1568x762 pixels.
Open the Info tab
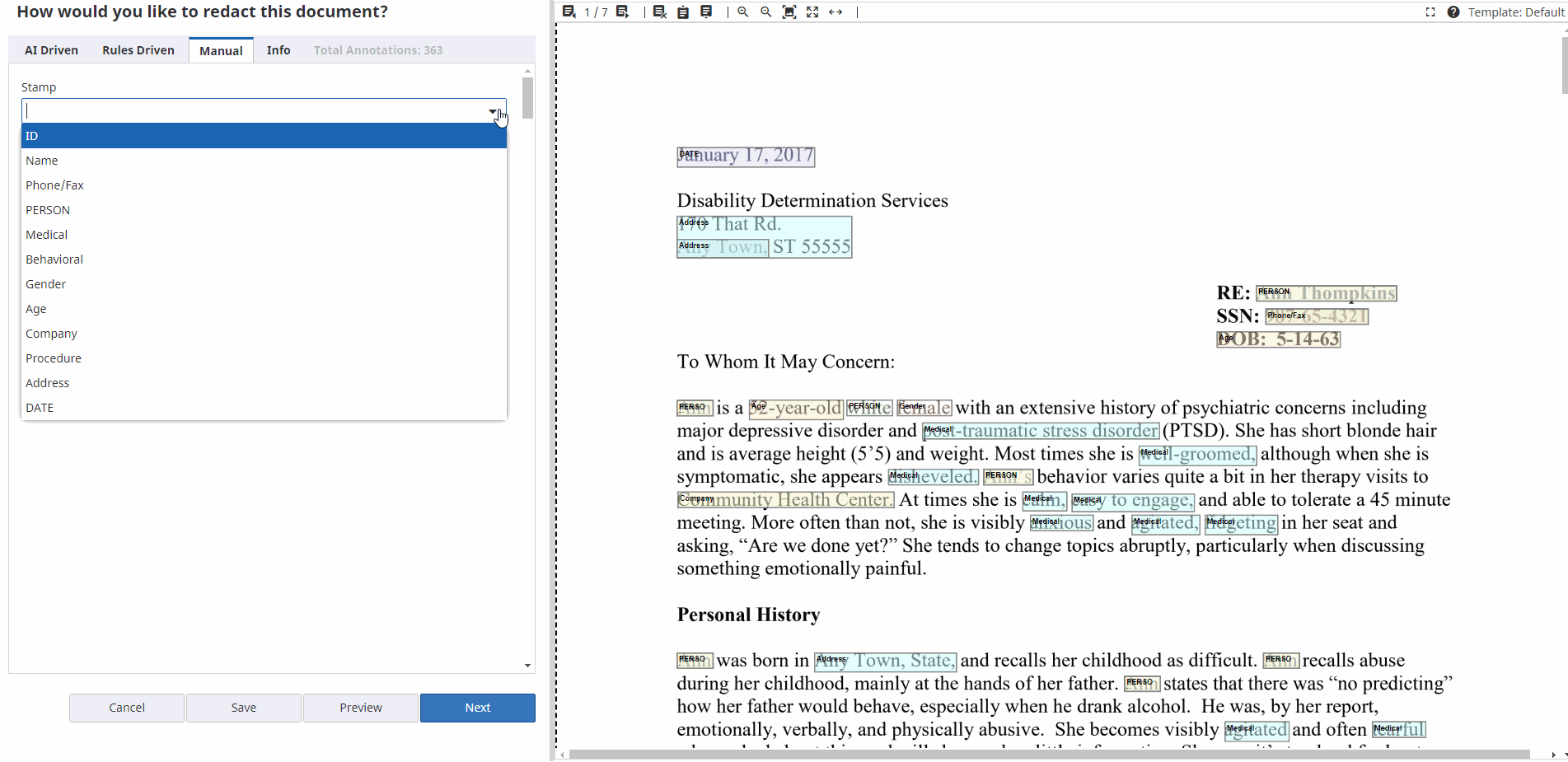coord(278,50)
